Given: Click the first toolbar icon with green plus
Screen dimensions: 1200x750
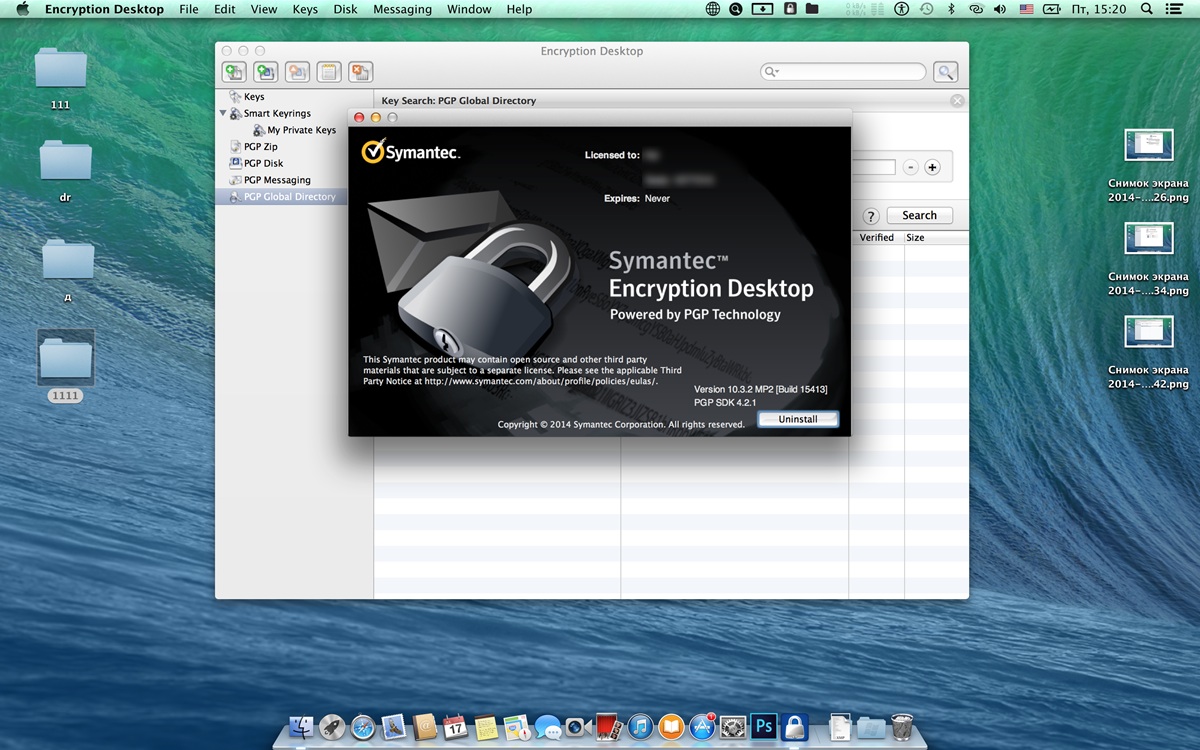Looking at the screenshot, I should pos(234,71).
